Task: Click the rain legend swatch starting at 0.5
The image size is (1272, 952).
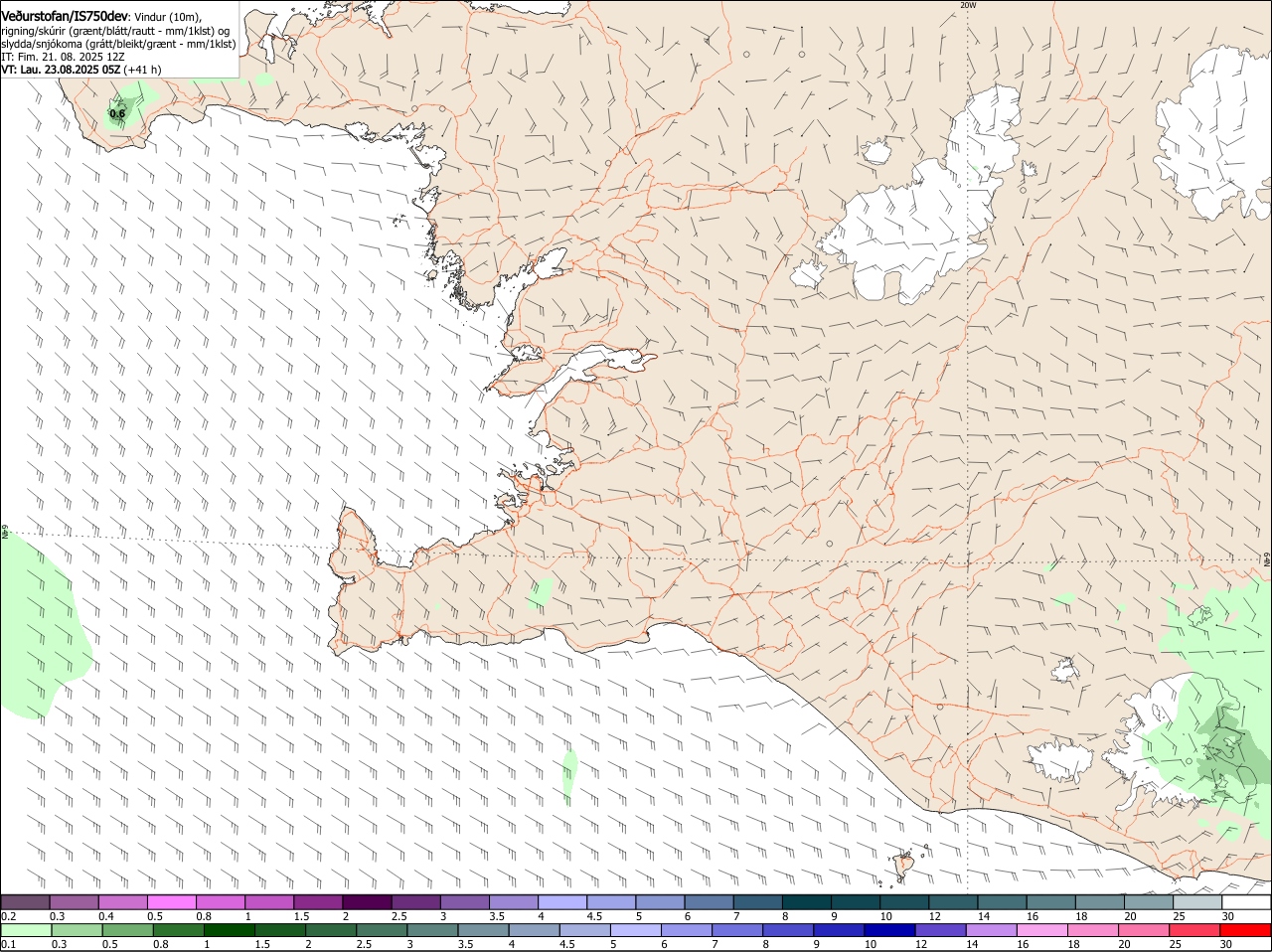Action: 127,930
